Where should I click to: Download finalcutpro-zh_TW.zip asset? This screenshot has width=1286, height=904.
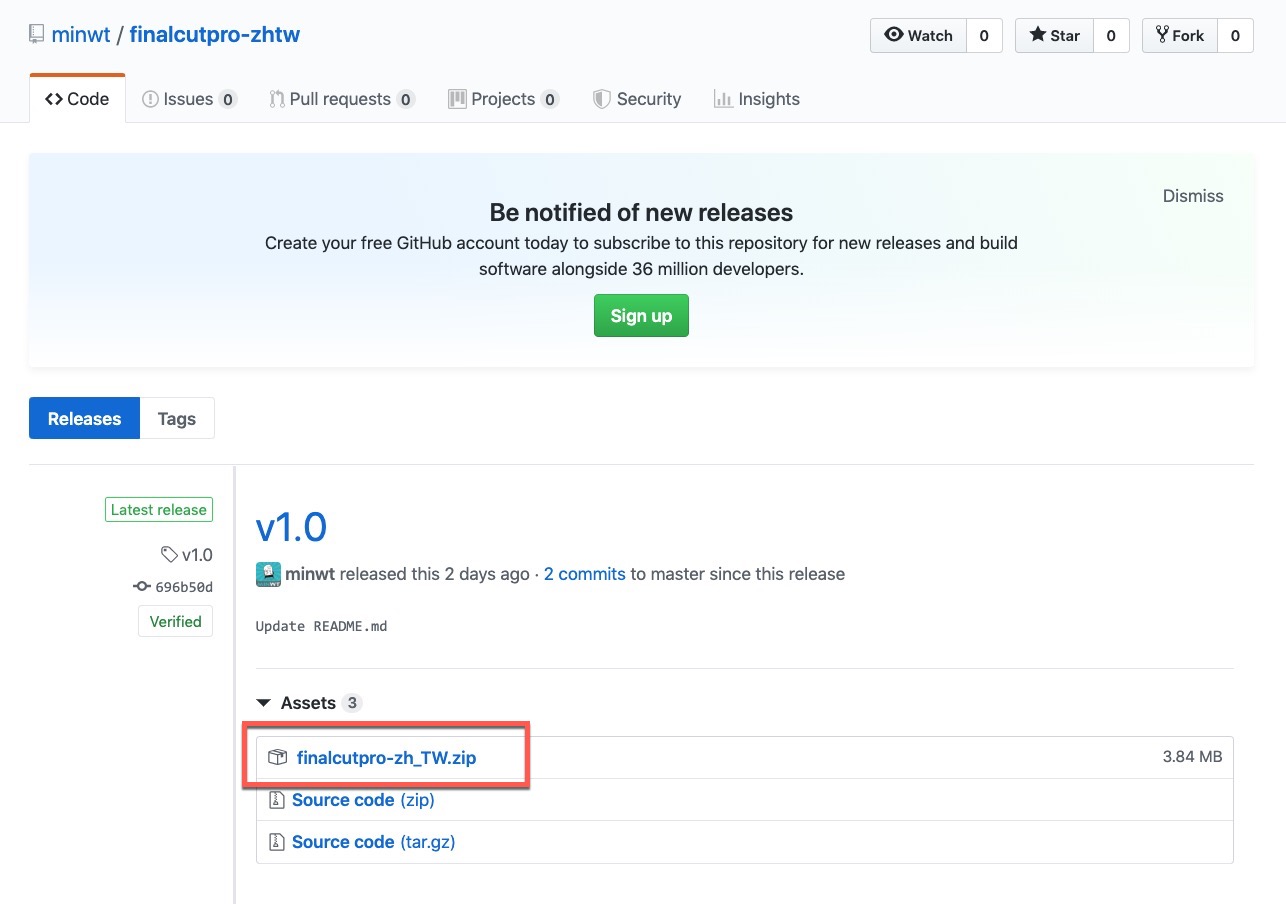tap(386, 758)
